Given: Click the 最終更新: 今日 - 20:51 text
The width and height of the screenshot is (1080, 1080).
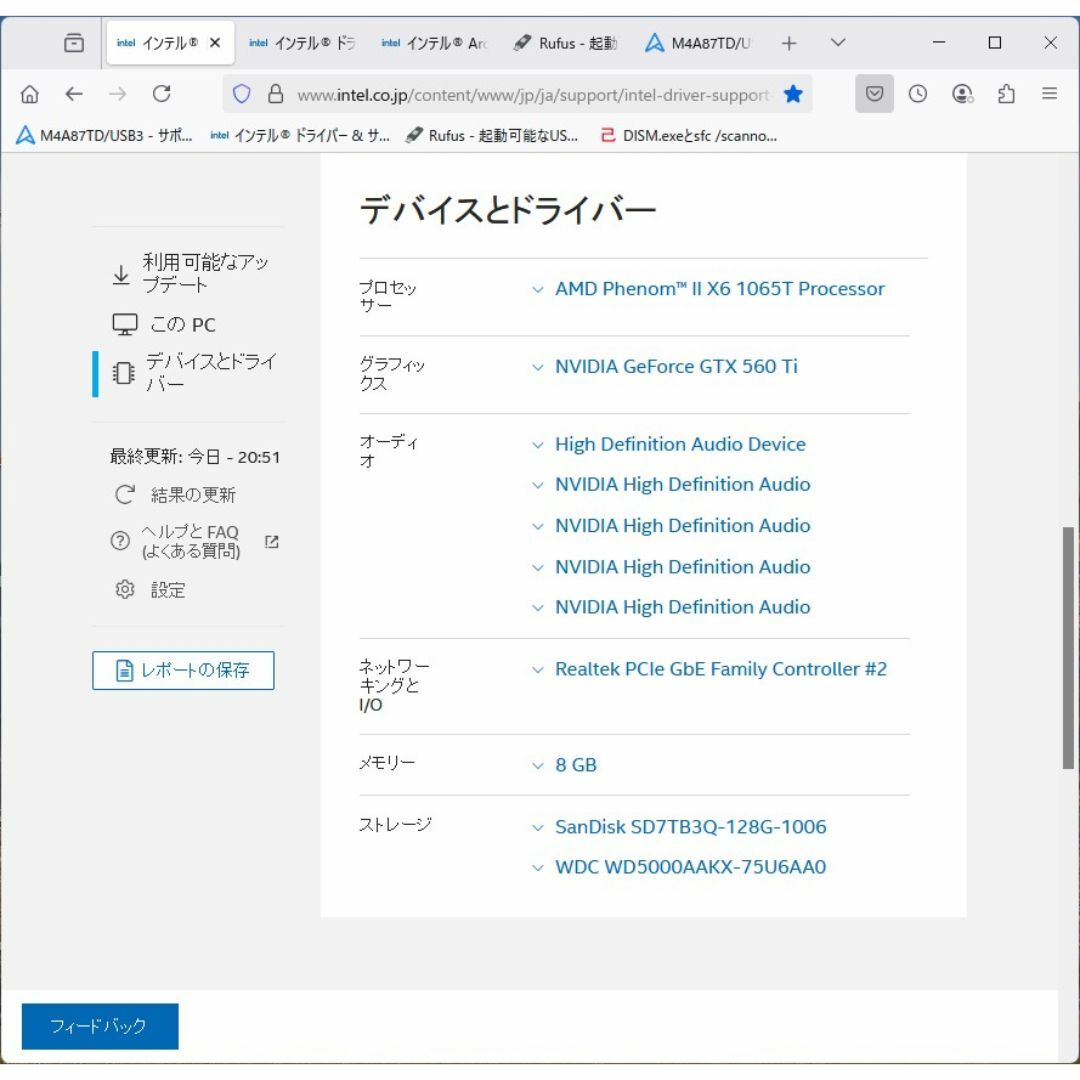Looking at the screenshot, I should [195, 457].
